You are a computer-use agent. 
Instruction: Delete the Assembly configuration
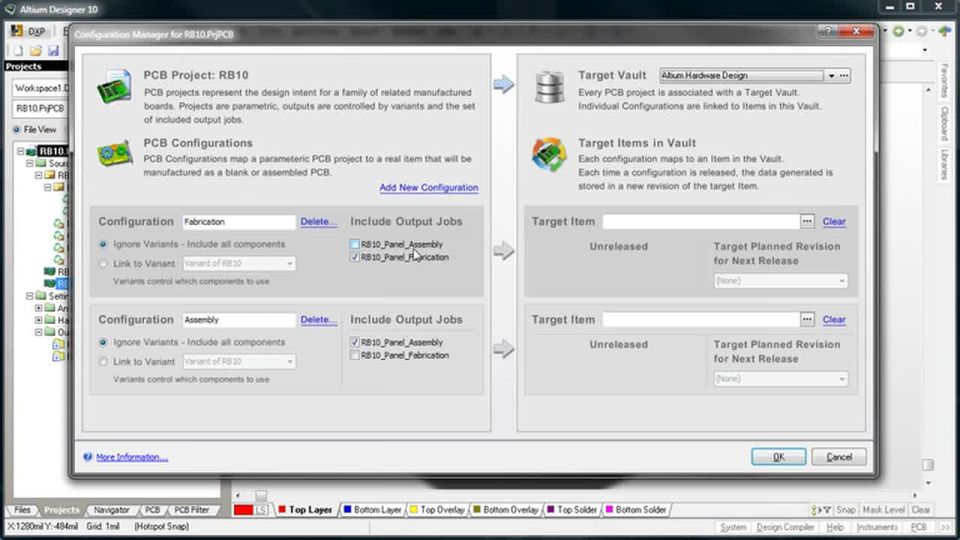(318, 320)
